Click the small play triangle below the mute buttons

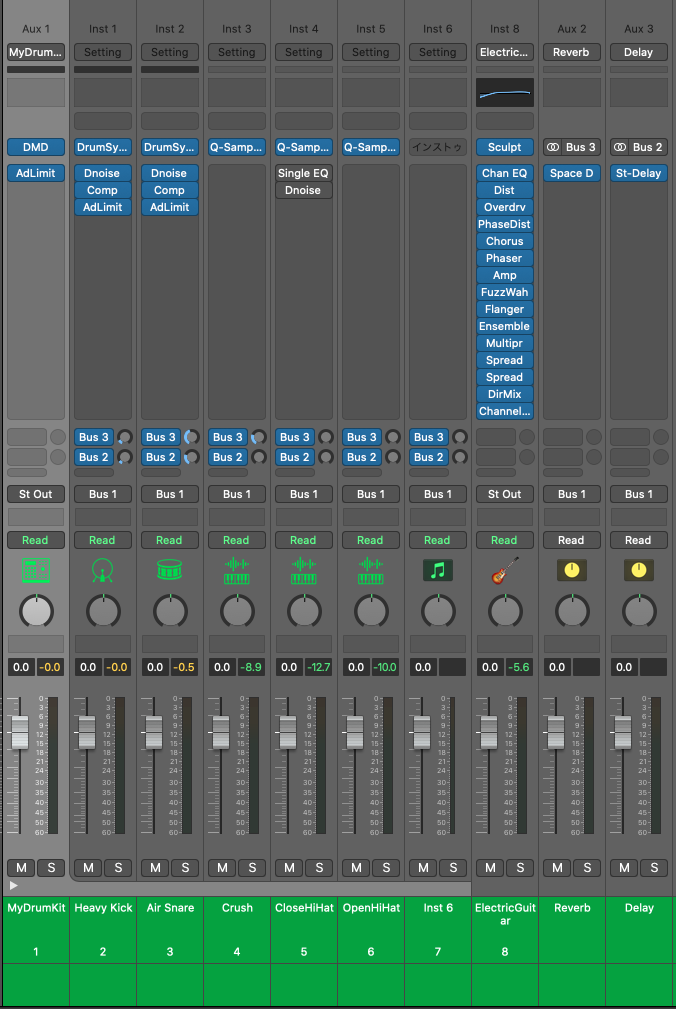(14, 885)
